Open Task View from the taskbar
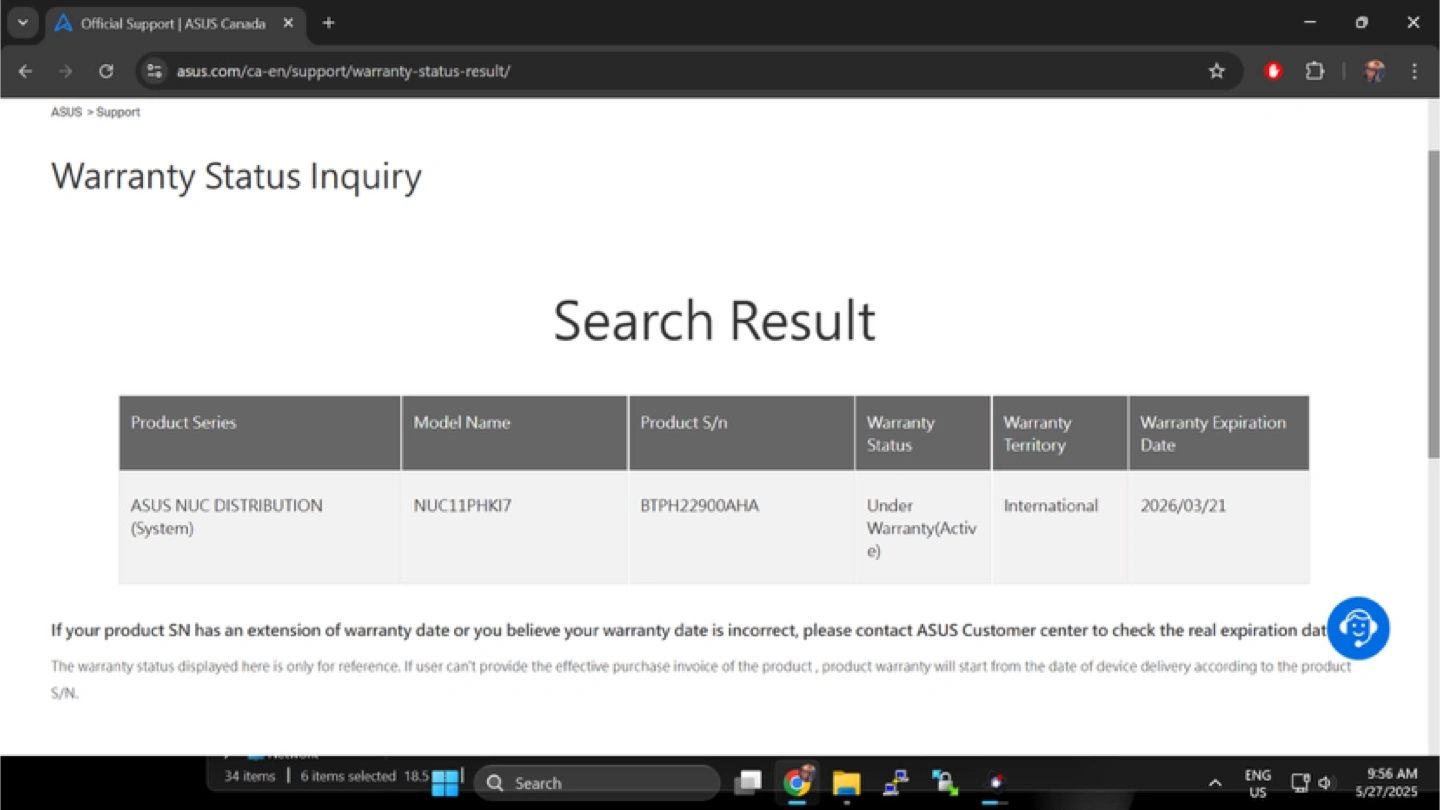1440x810 pixels. tap(747, 783)
